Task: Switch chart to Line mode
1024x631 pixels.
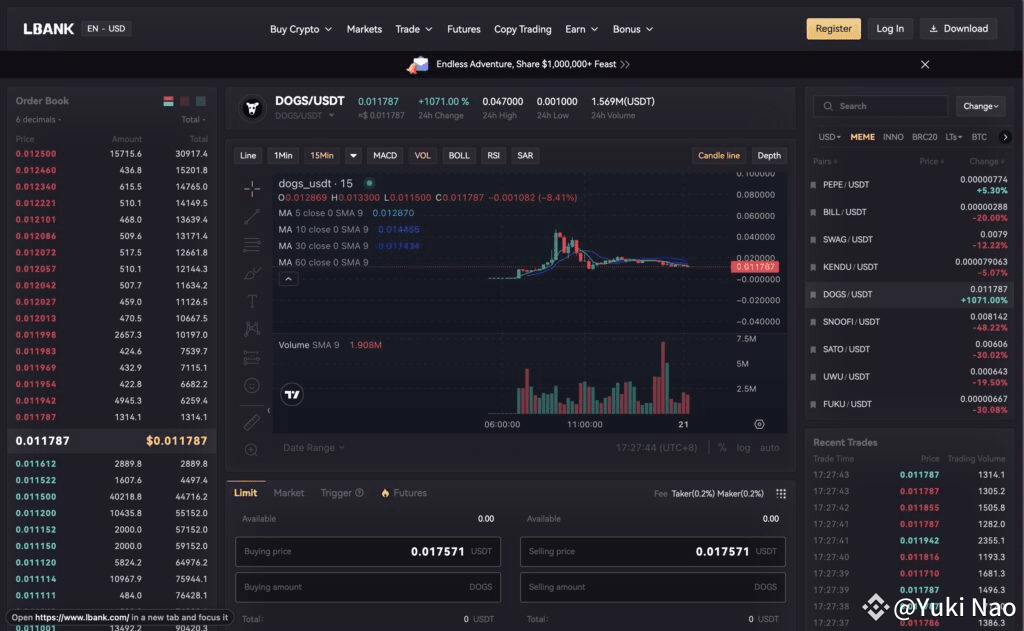Action: (248, 155)
